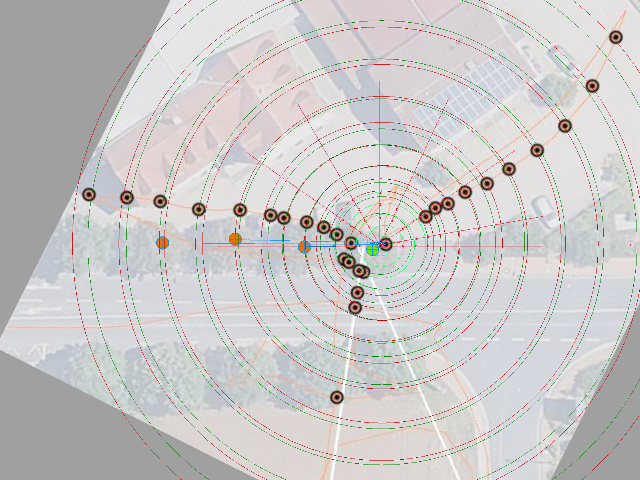Click the third ring marker from left
Image resolution: width=640 pixels, height=480 pixels.
(160, 201)
